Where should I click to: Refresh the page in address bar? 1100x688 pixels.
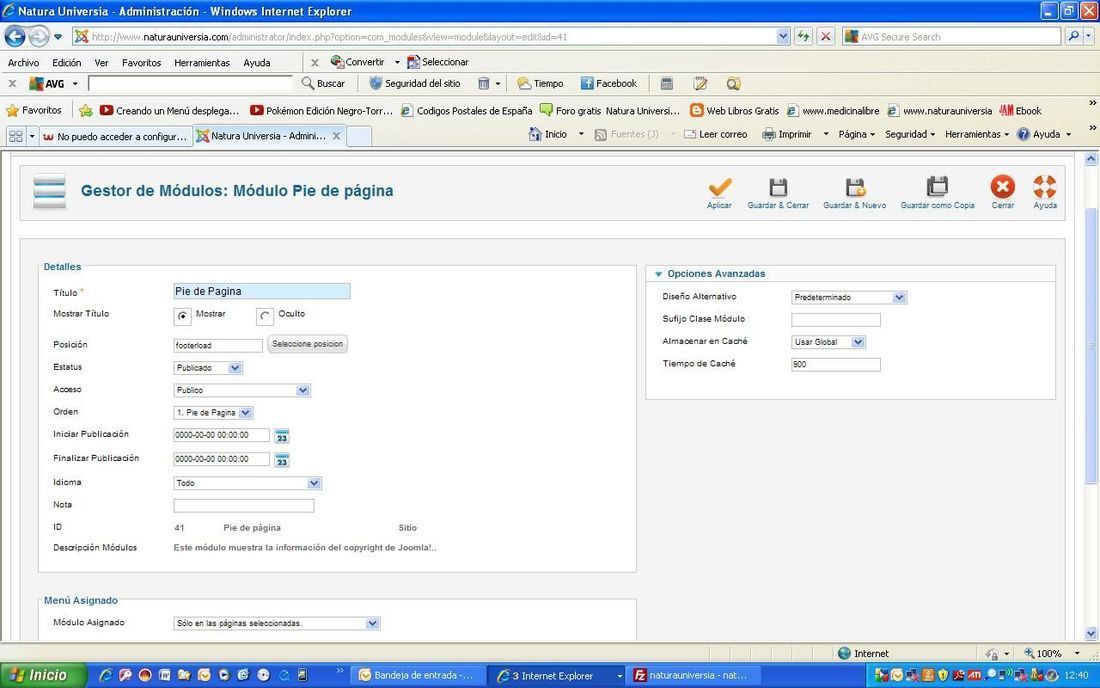[x=803, y=36]
